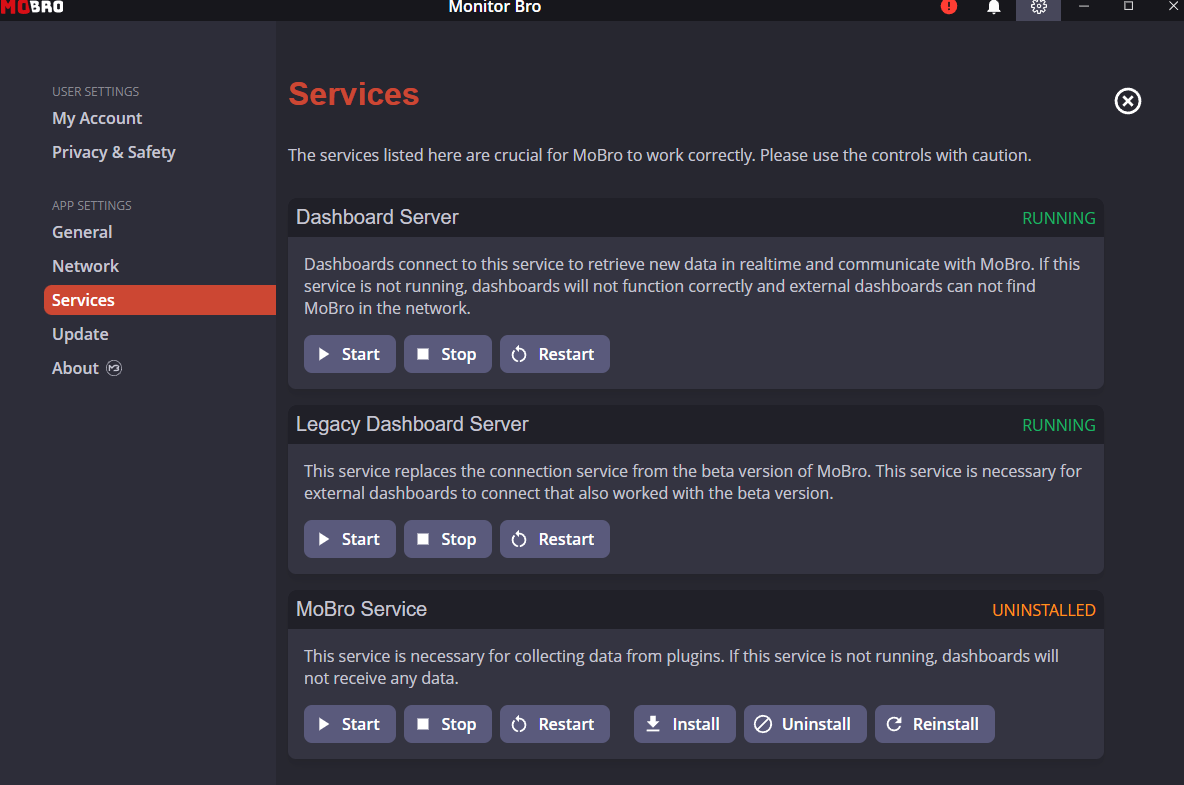Viewport: 1184px width, 785px height.
Task: Open Privacy & Safety settings
Action: pos(113,152)
